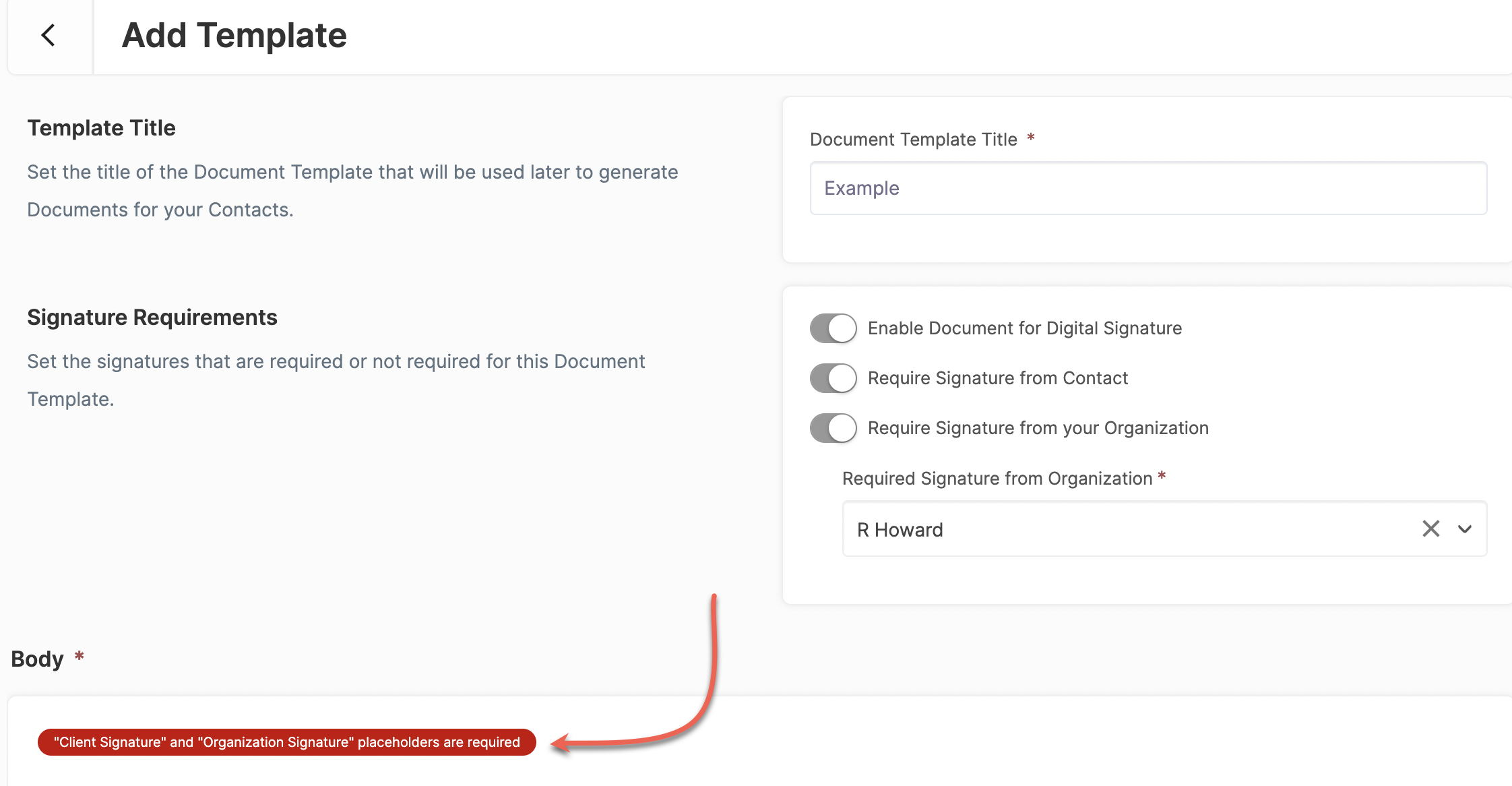Viewport: 1512px width, 786px height.
Task: Click the Template Title section label
Action: coord(102,127)
